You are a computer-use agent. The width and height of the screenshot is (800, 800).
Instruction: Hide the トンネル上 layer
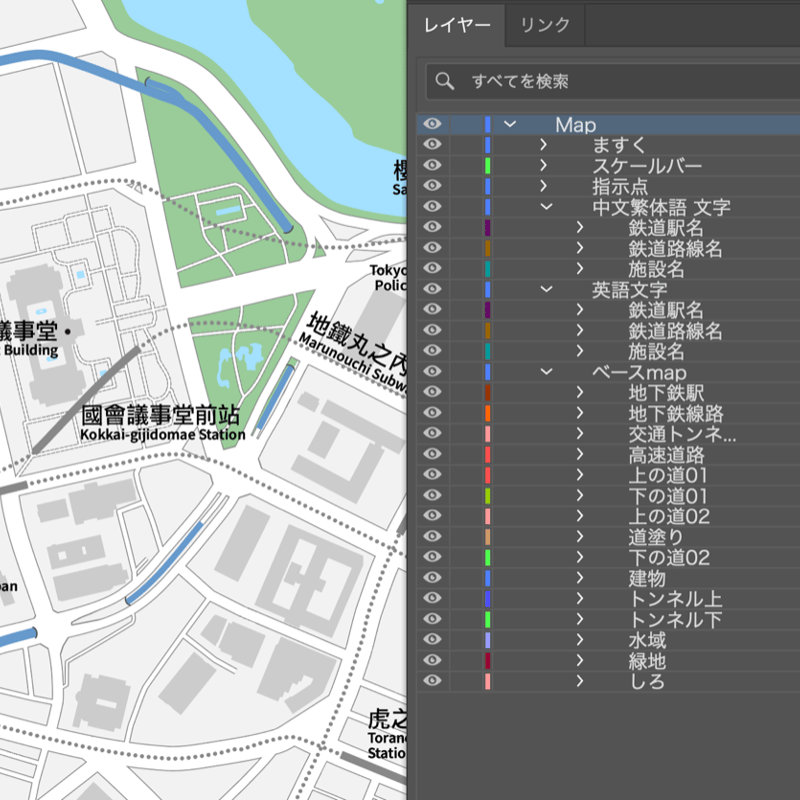click(x=432, y=598)
